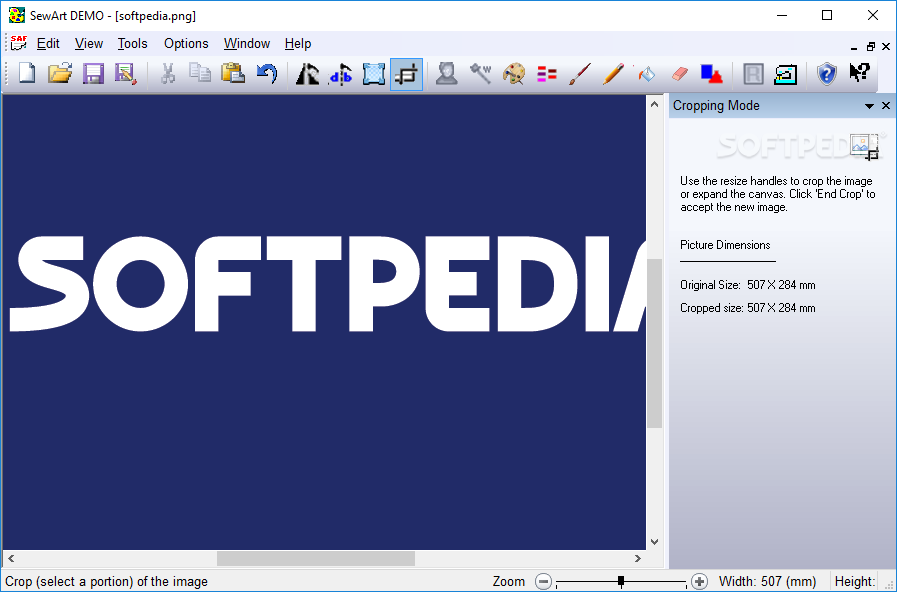Click the Paste clipboard icon

233,74
